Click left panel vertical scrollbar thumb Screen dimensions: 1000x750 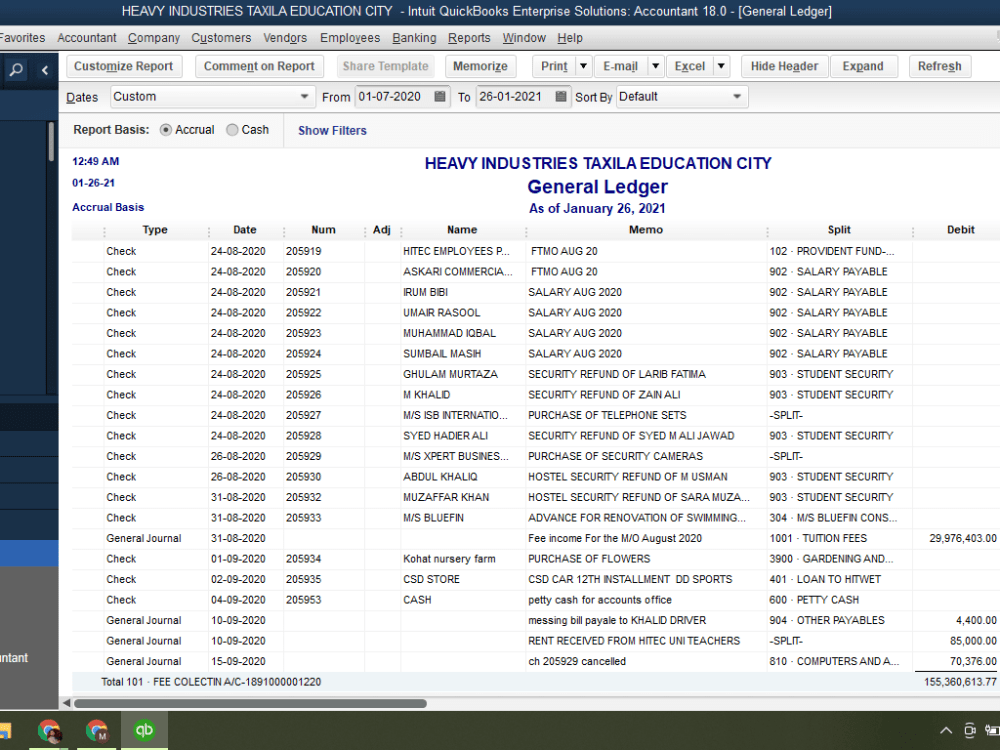51,142
